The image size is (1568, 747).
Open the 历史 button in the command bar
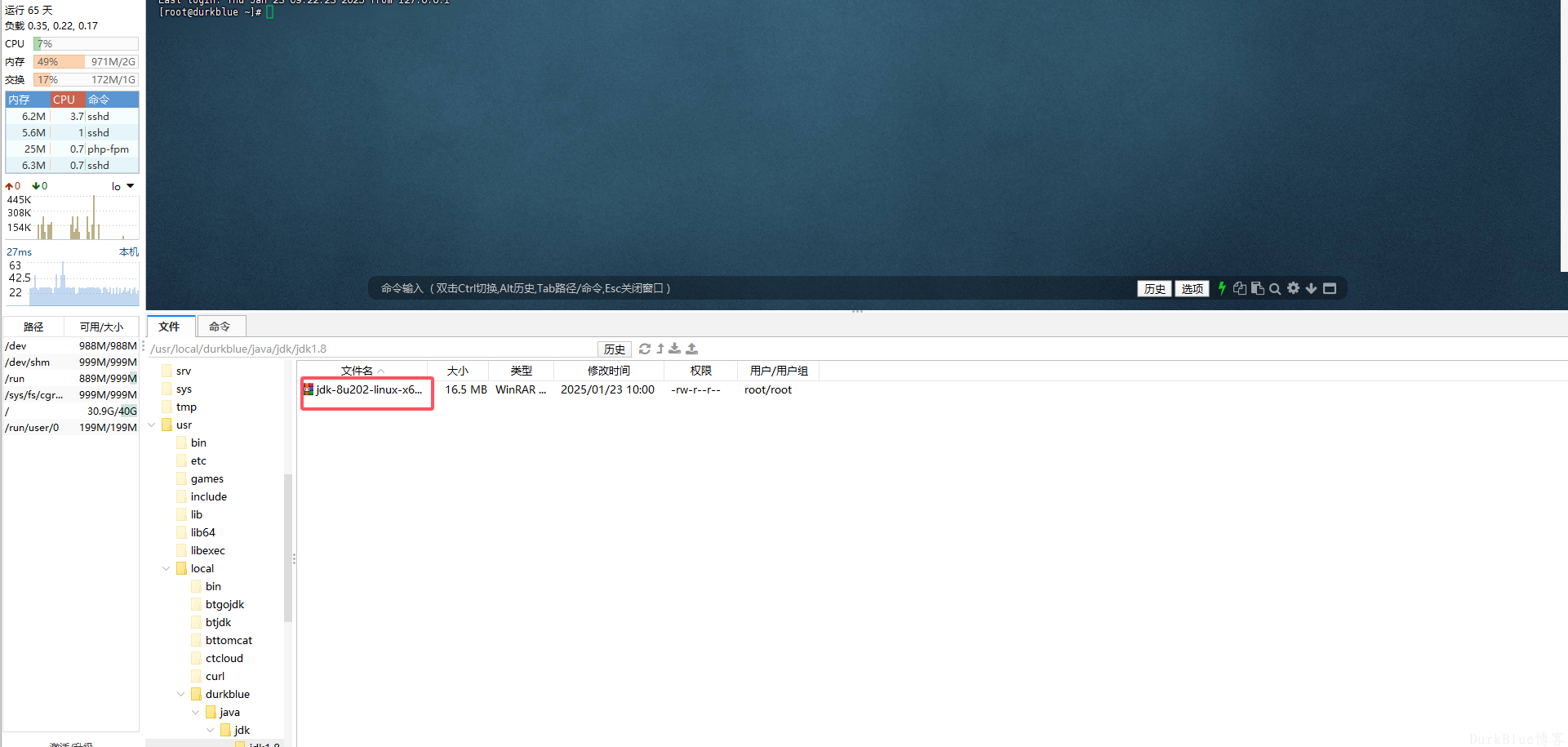1155,288
